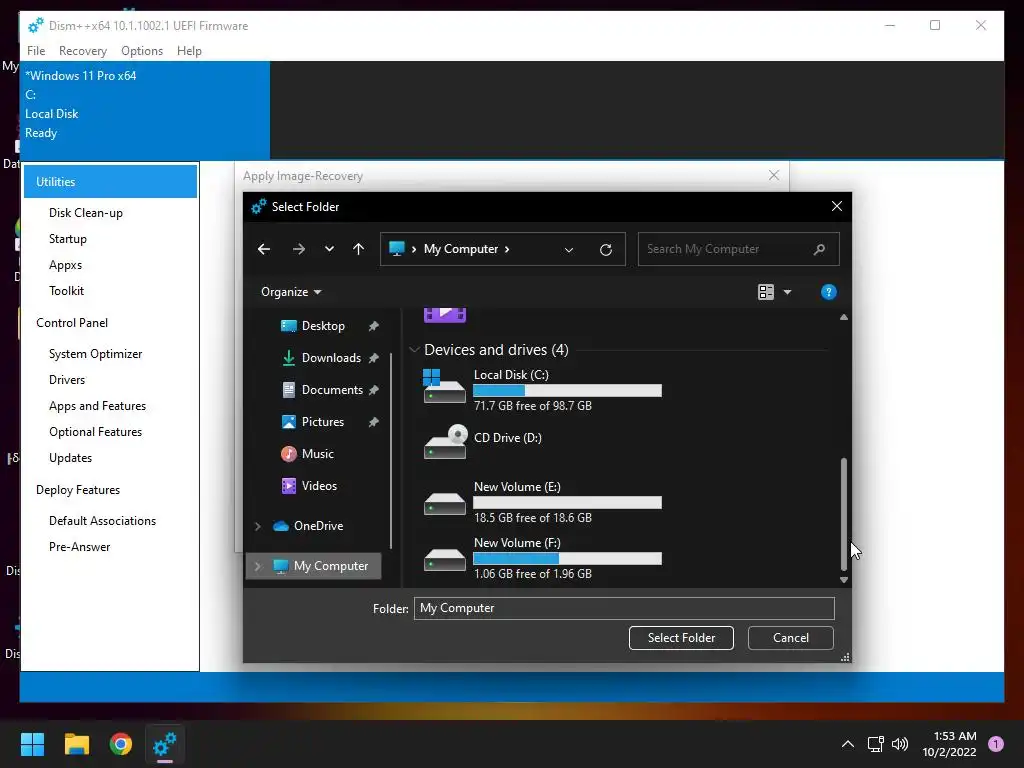Open Default Associations in sidebar
This screenshot has height=768, width=1024.
click(x=103, y=521)
